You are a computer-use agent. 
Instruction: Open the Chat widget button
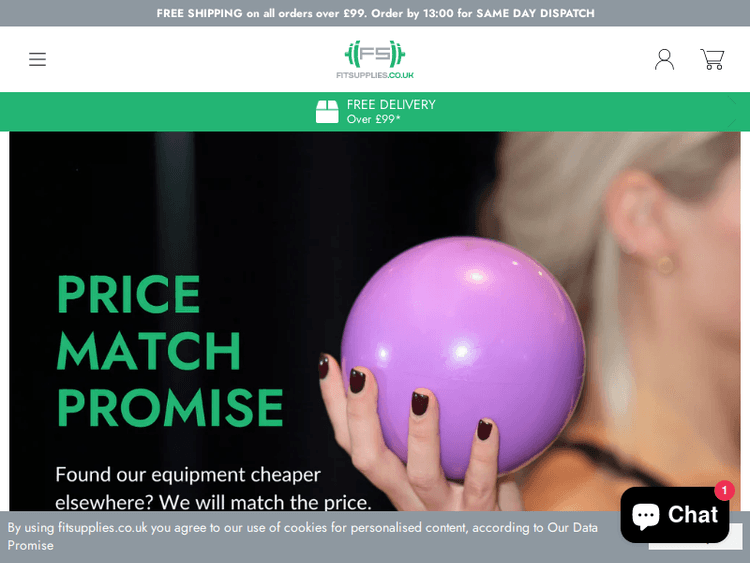click(675, 515)
